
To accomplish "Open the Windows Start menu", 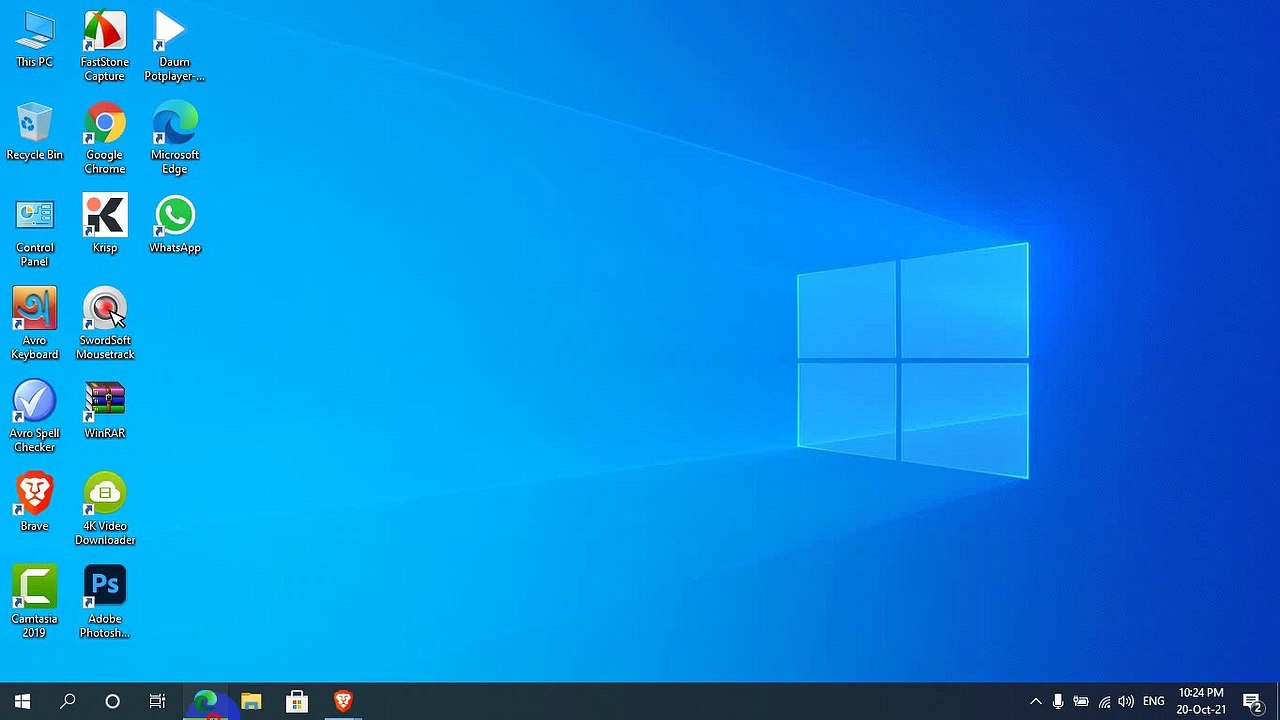I will pyautogui.click(x=22, y=701).
